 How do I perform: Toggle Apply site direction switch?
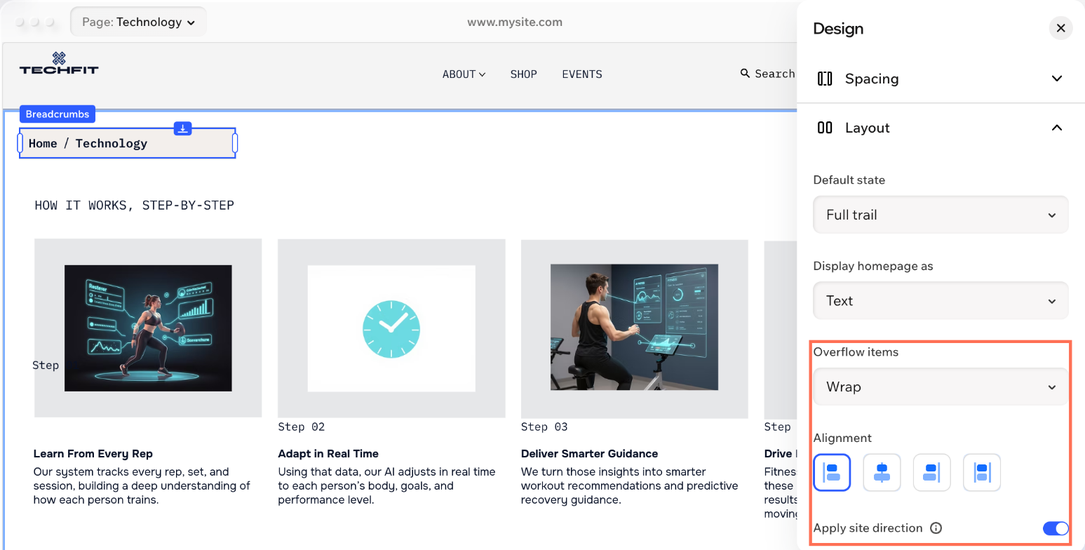coord(1056,529)
